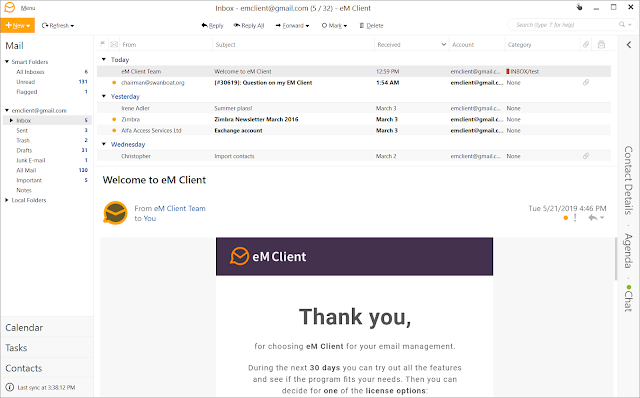This screenshot has height=398, width=640.
Task: Open the Agenda sidebar tab
Action: [629, 251]
